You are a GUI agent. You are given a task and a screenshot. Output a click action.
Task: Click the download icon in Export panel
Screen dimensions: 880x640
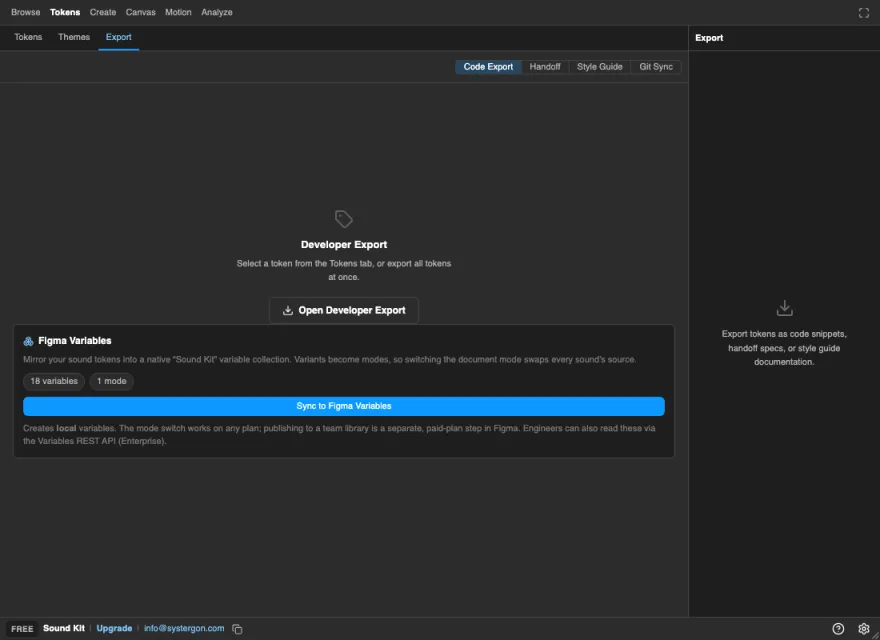tap(784, 308)
